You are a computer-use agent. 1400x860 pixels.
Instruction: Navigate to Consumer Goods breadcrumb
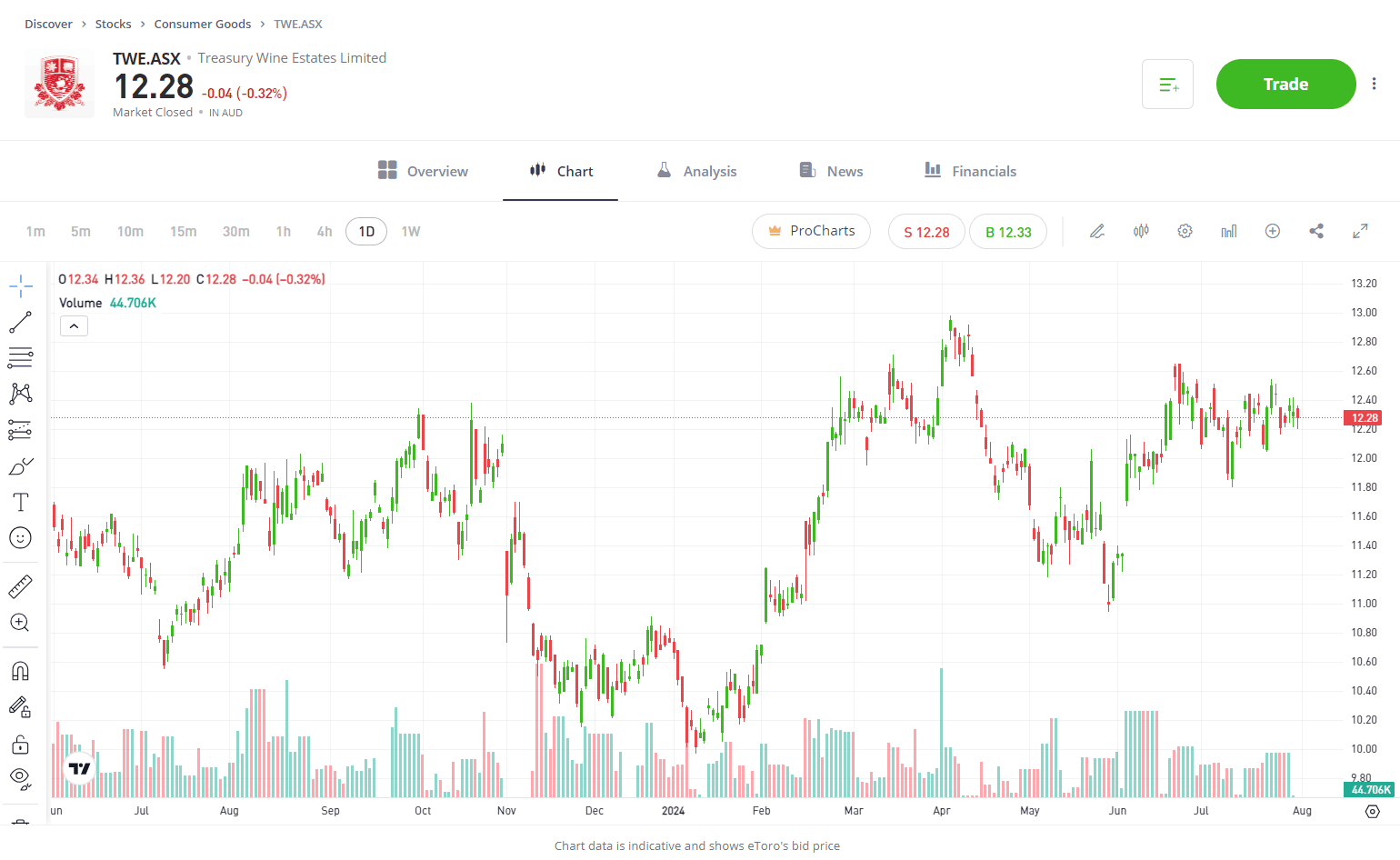pyautogui.click(x=203, y=24)
